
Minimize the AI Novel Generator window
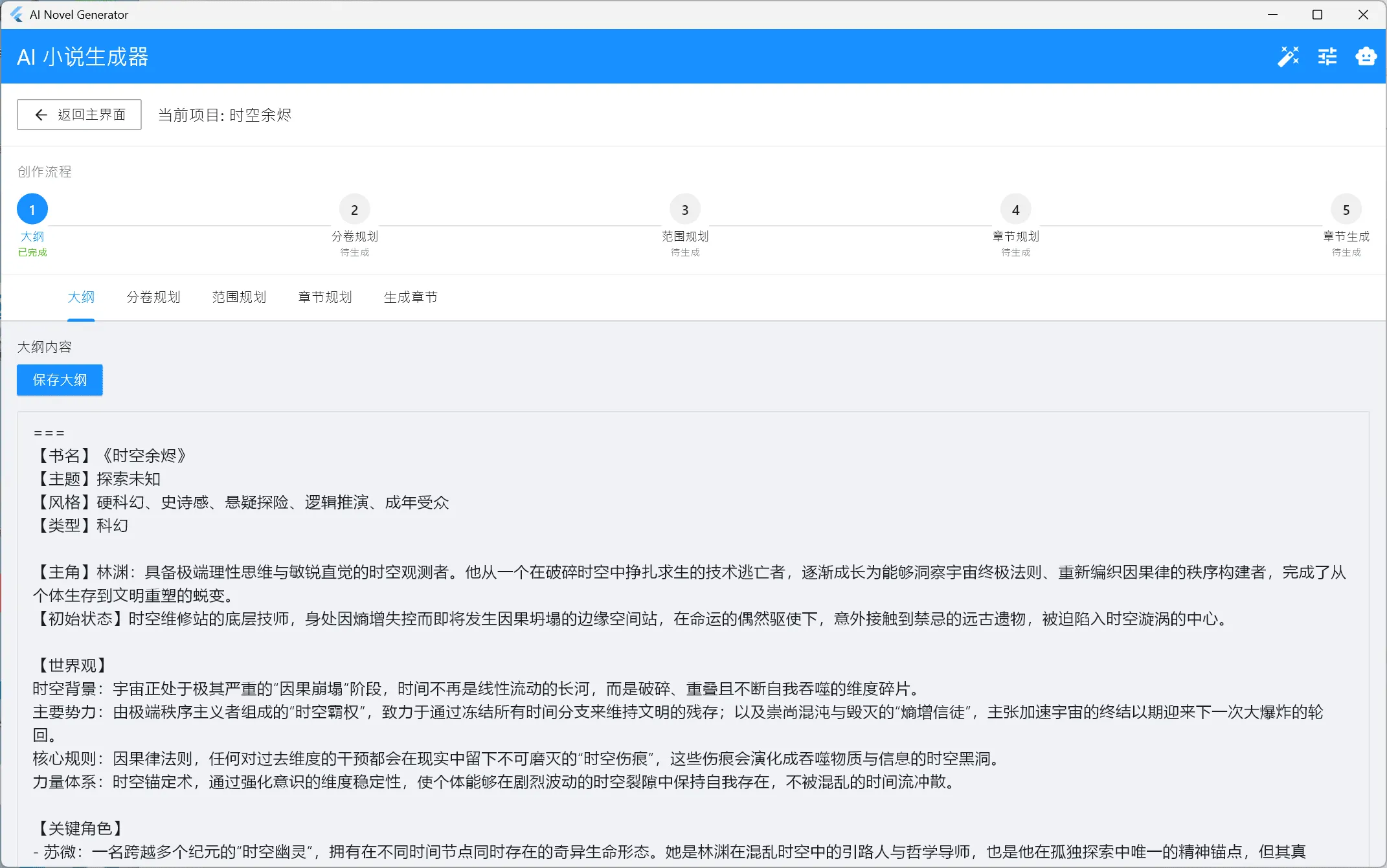(x=1272, y=14)
